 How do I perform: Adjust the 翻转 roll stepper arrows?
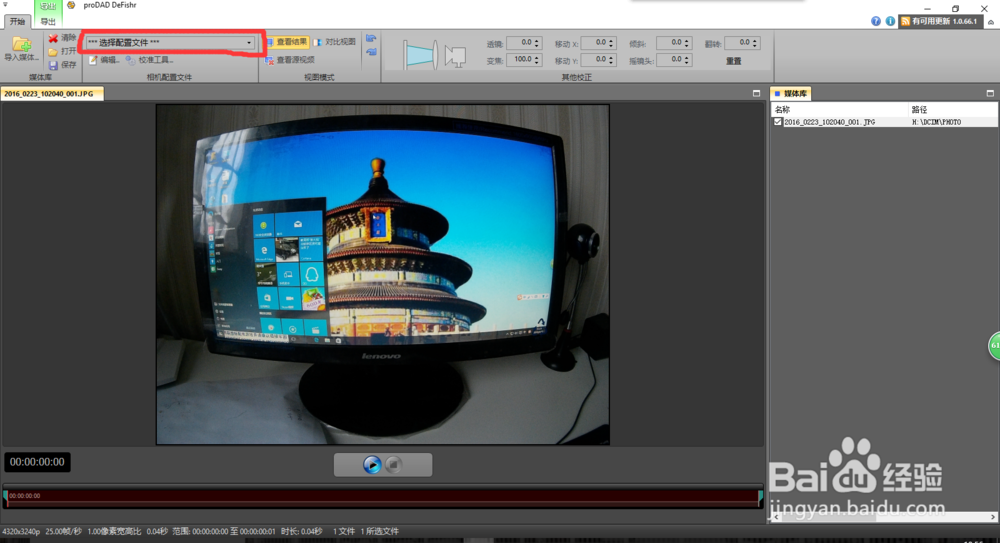point(755,43)
